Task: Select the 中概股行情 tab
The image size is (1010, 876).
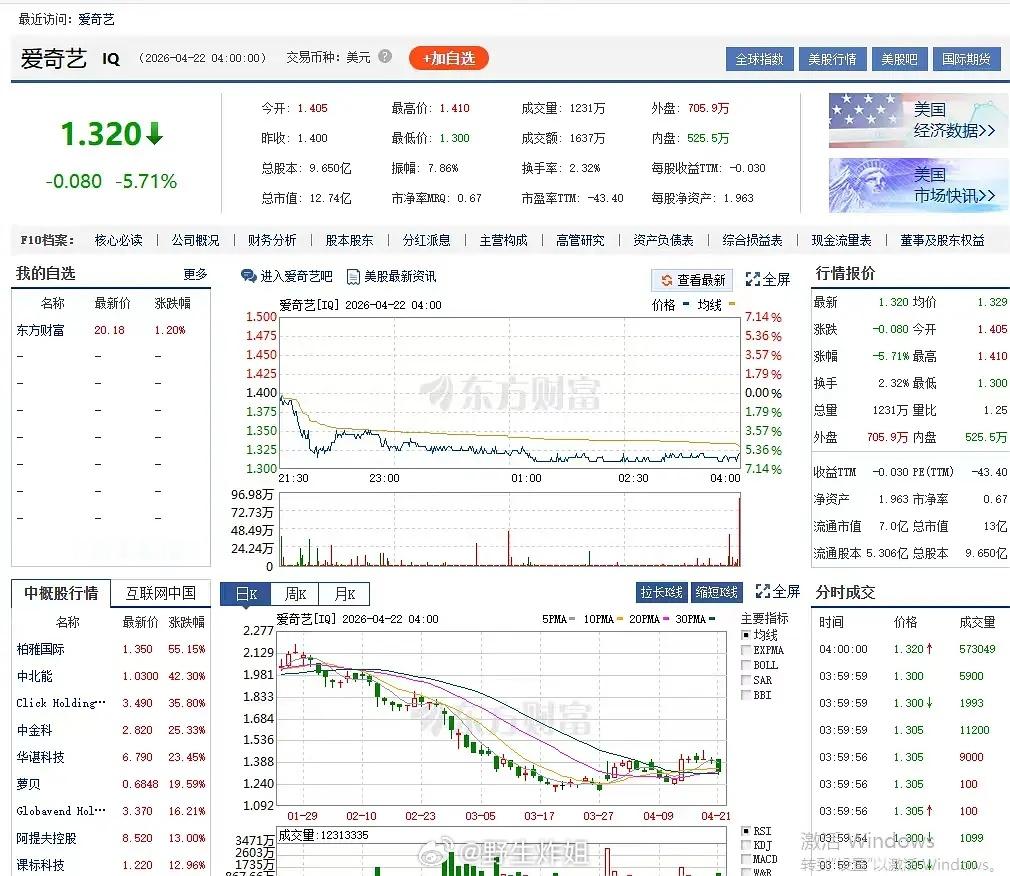Action: [x=61, y=593]
